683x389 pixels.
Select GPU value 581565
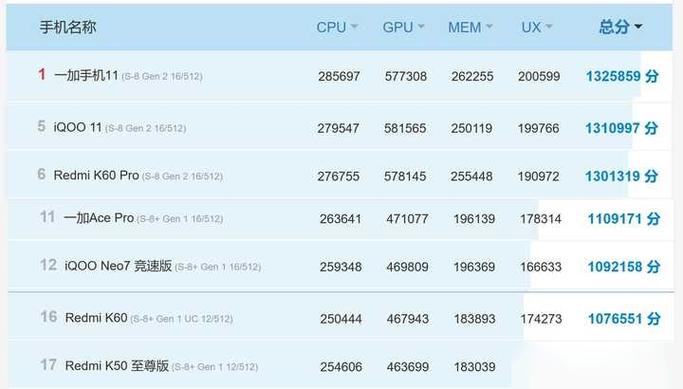click(x=405, y=129)
